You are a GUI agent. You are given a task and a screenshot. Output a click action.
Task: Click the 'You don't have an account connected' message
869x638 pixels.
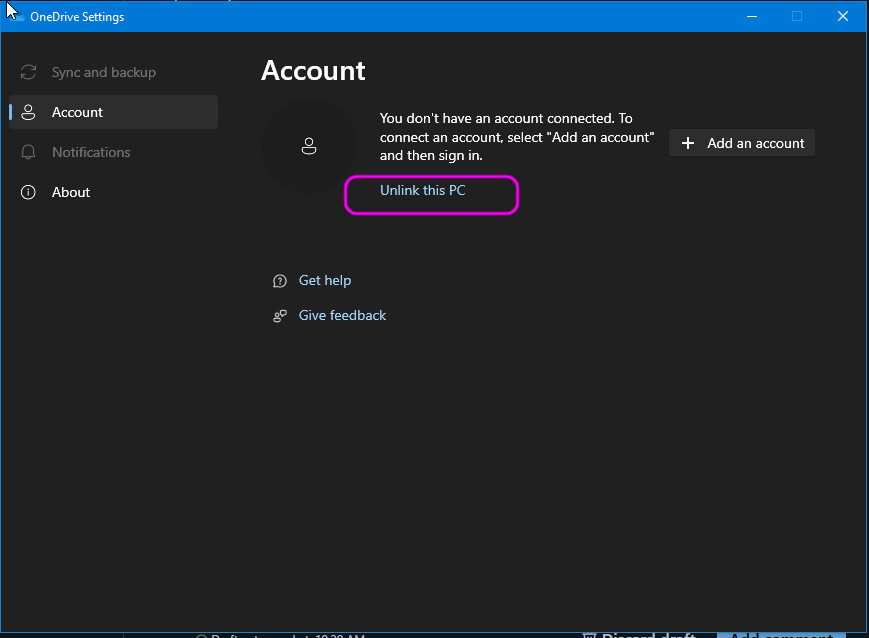point(517,137)
